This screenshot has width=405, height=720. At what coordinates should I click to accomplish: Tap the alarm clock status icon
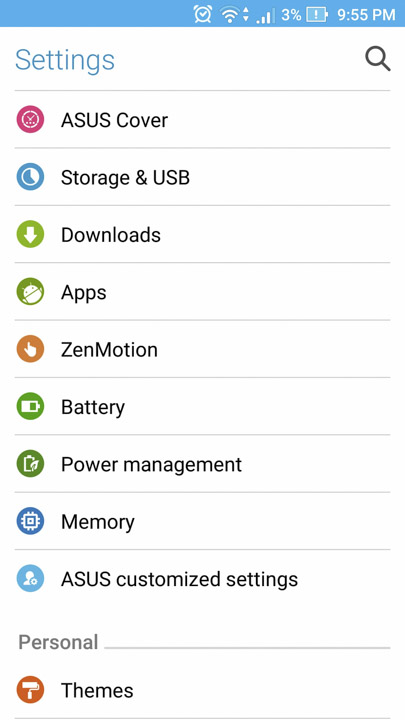tap(202, 14)
